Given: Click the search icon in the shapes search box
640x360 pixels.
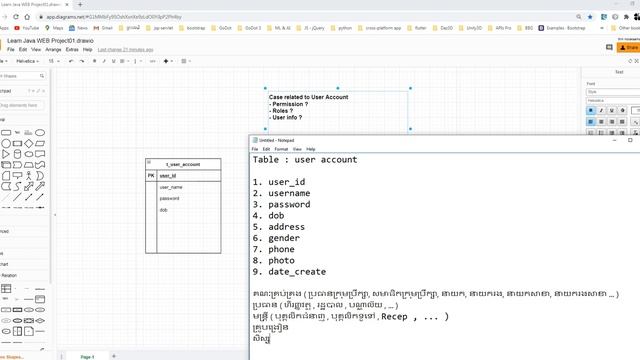Looking at the screenshot, I should (x=42, y=76).
